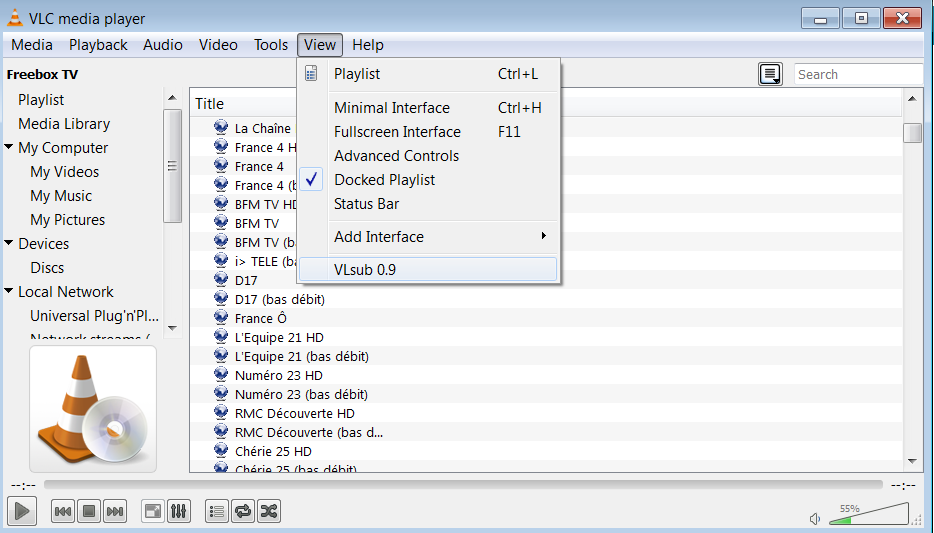
Task: Toggle fullscreen video button
Action: (x=153, y=511)
